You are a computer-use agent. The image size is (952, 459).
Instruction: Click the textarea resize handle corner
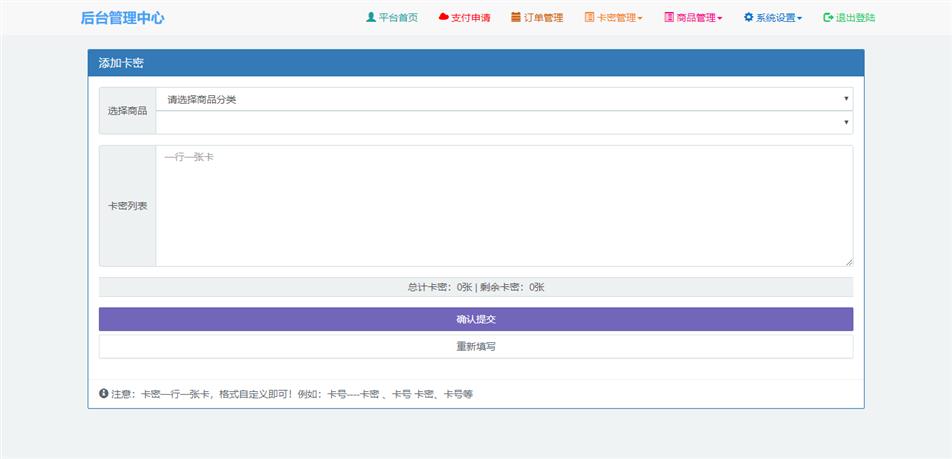point(849,262)
